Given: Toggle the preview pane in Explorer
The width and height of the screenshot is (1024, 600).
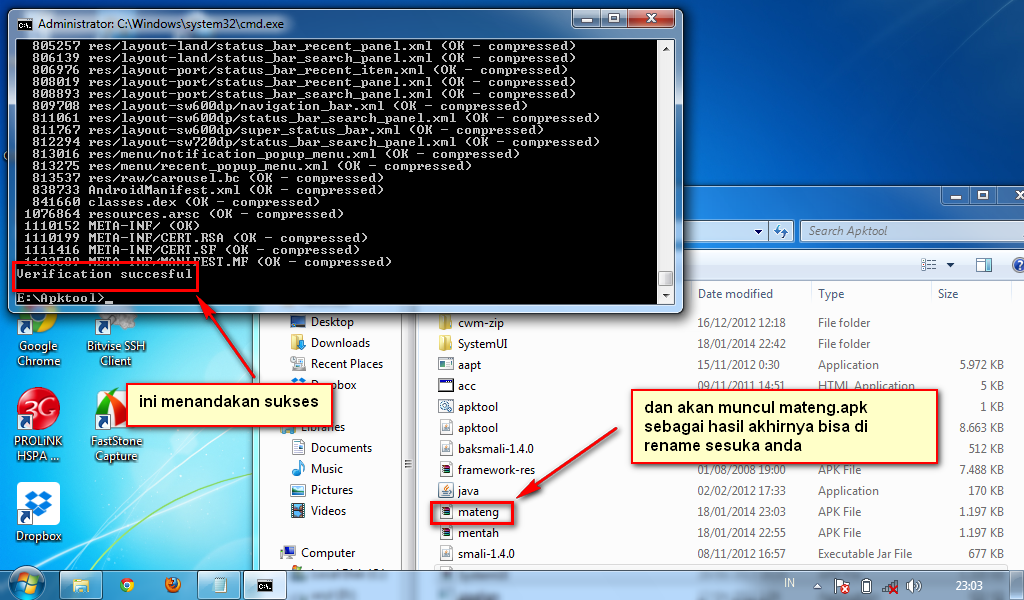Looking at the screenshot, I should [x=983, y=264].
